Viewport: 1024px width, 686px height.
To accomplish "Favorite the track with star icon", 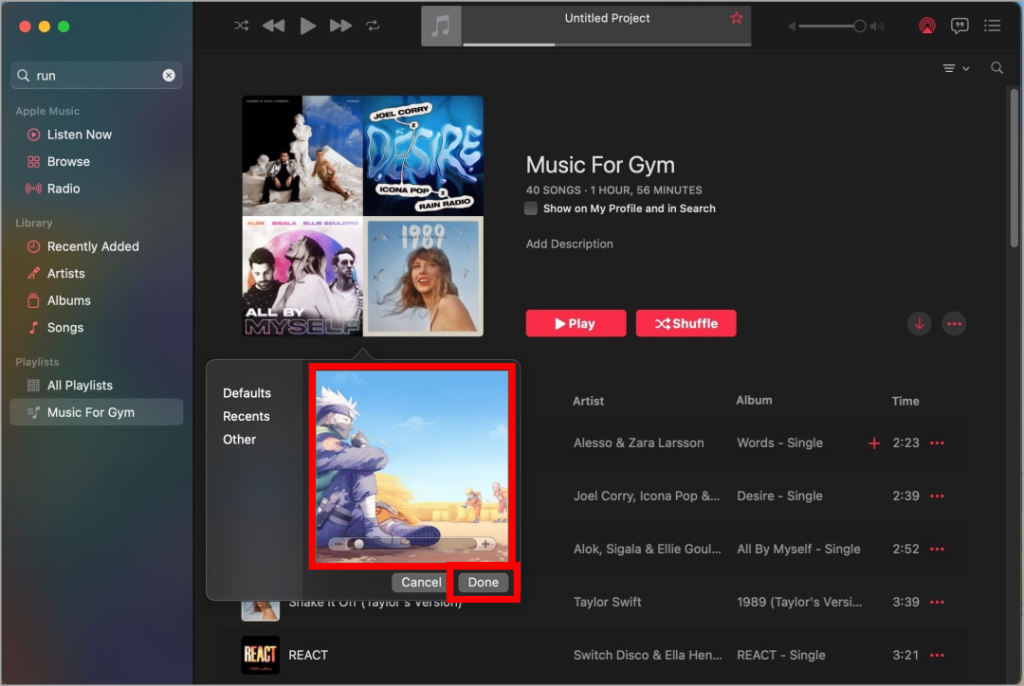I will pos(737,18).
